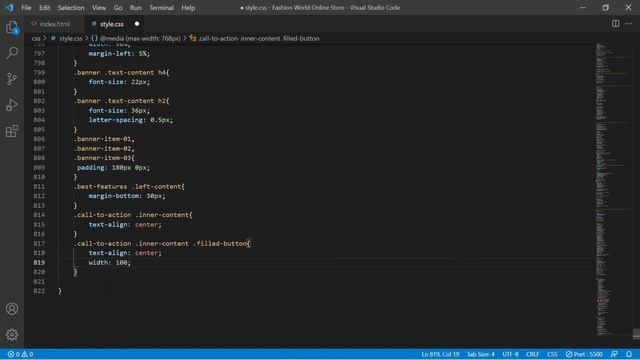The width and height of the screenshot is (640, 360).
Task: Open the Go menu
Action: tap(118, 7)
